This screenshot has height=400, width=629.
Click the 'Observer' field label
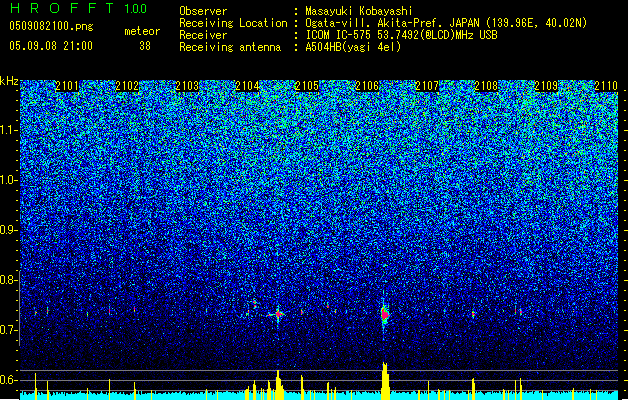click(203, 11)
